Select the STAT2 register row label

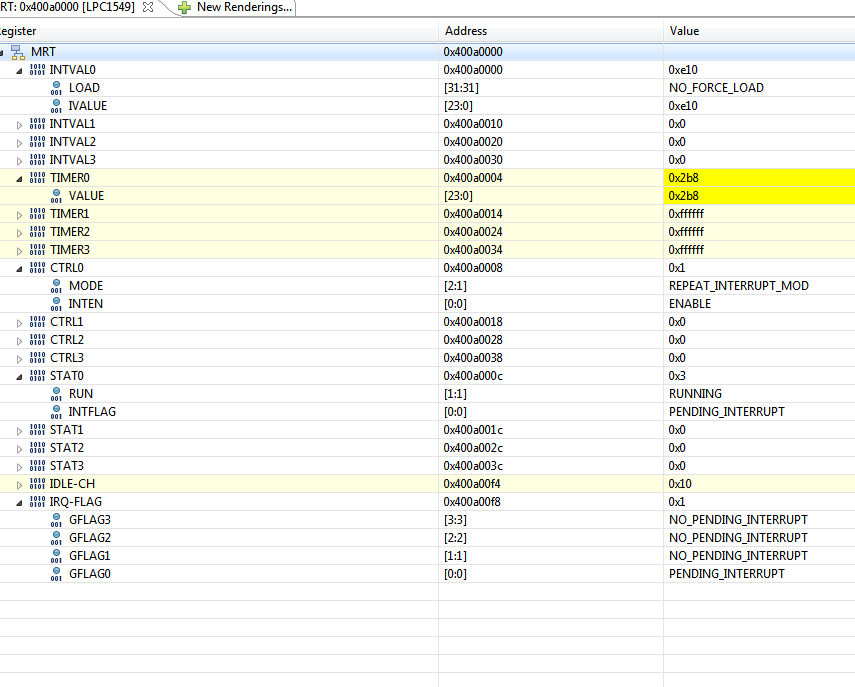(x=67, y=448)
